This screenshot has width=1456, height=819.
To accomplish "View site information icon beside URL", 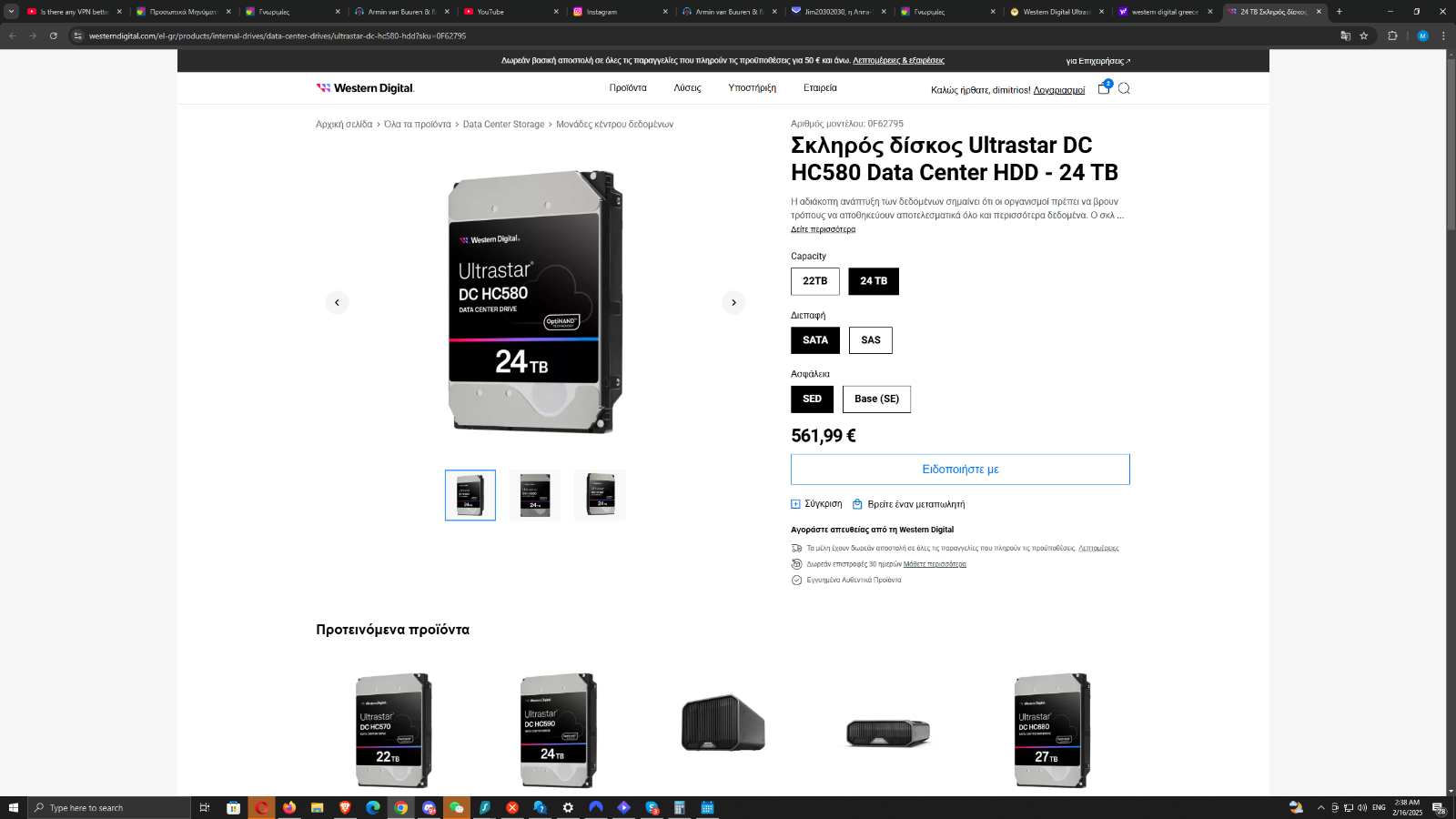I will (x=77, y=35).
